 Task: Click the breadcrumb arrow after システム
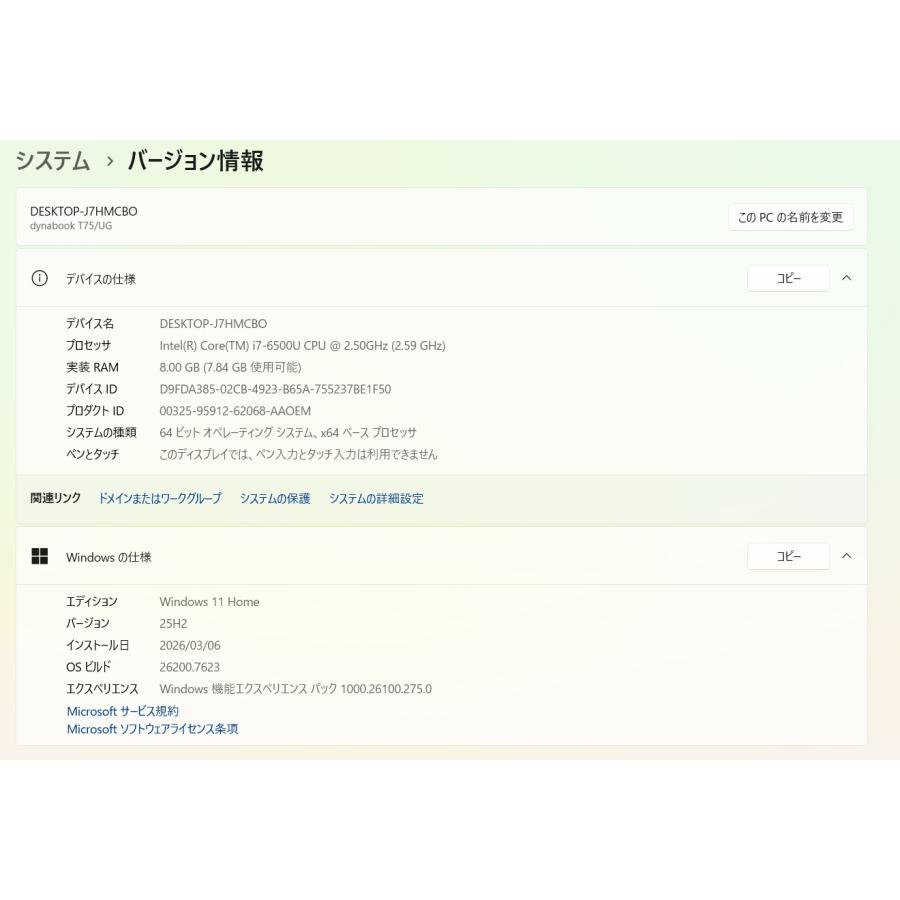pos(110,161)
